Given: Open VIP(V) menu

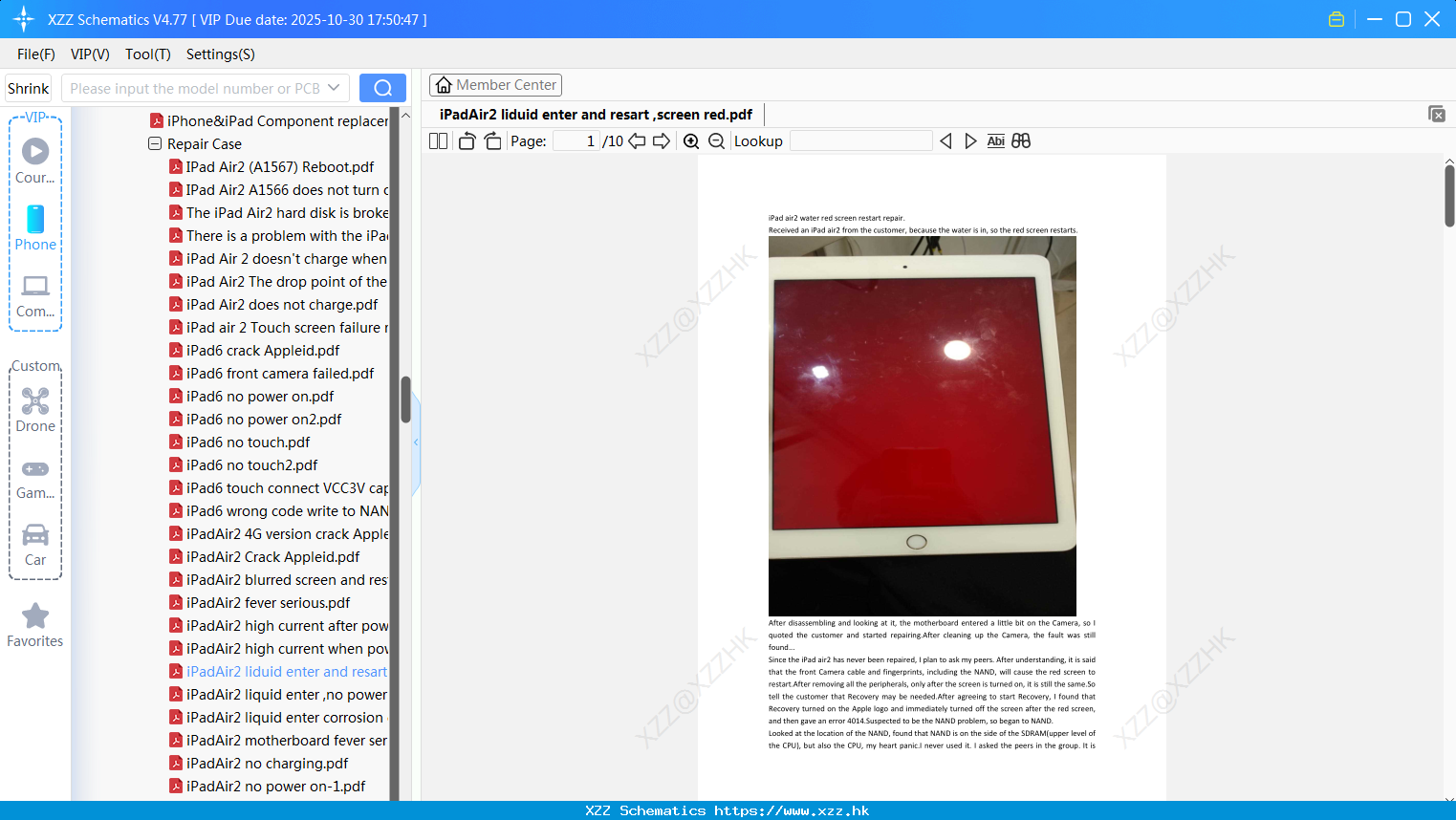Looking at the screenshot, I should coord(90,54).
